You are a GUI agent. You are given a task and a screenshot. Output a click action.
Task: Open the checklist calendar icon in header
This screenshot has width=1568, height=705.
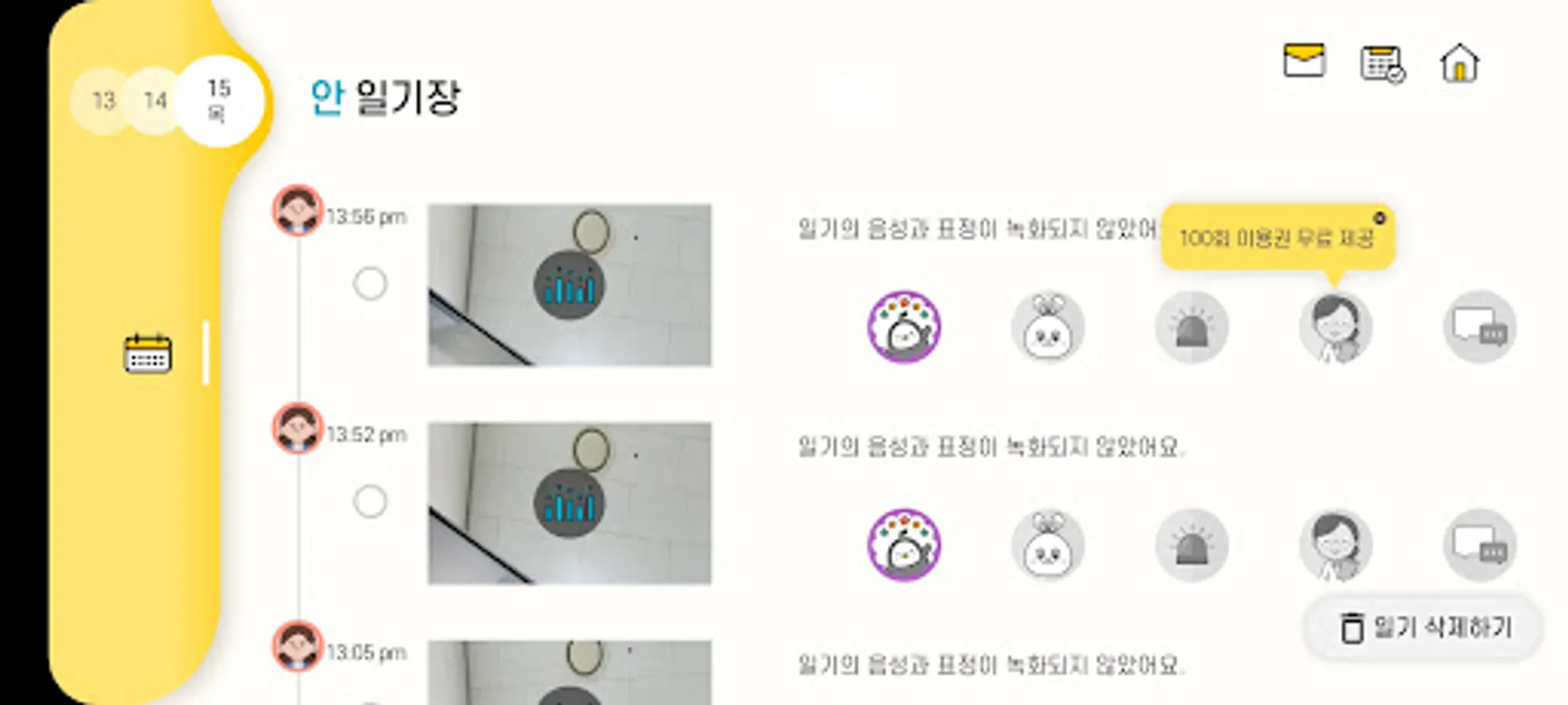1382,63
